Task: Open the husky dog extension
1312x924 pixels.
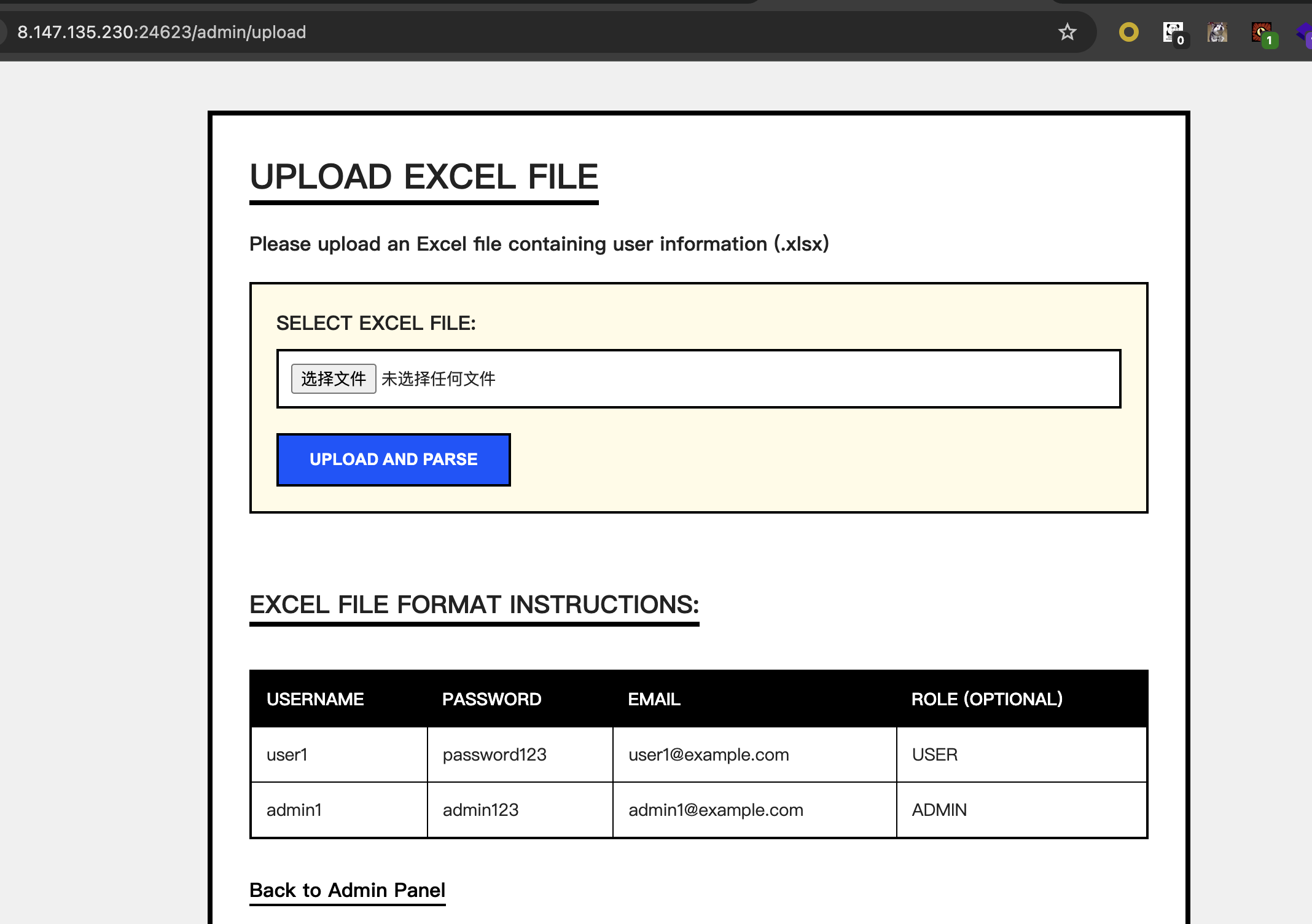Action: (1217, 32)
